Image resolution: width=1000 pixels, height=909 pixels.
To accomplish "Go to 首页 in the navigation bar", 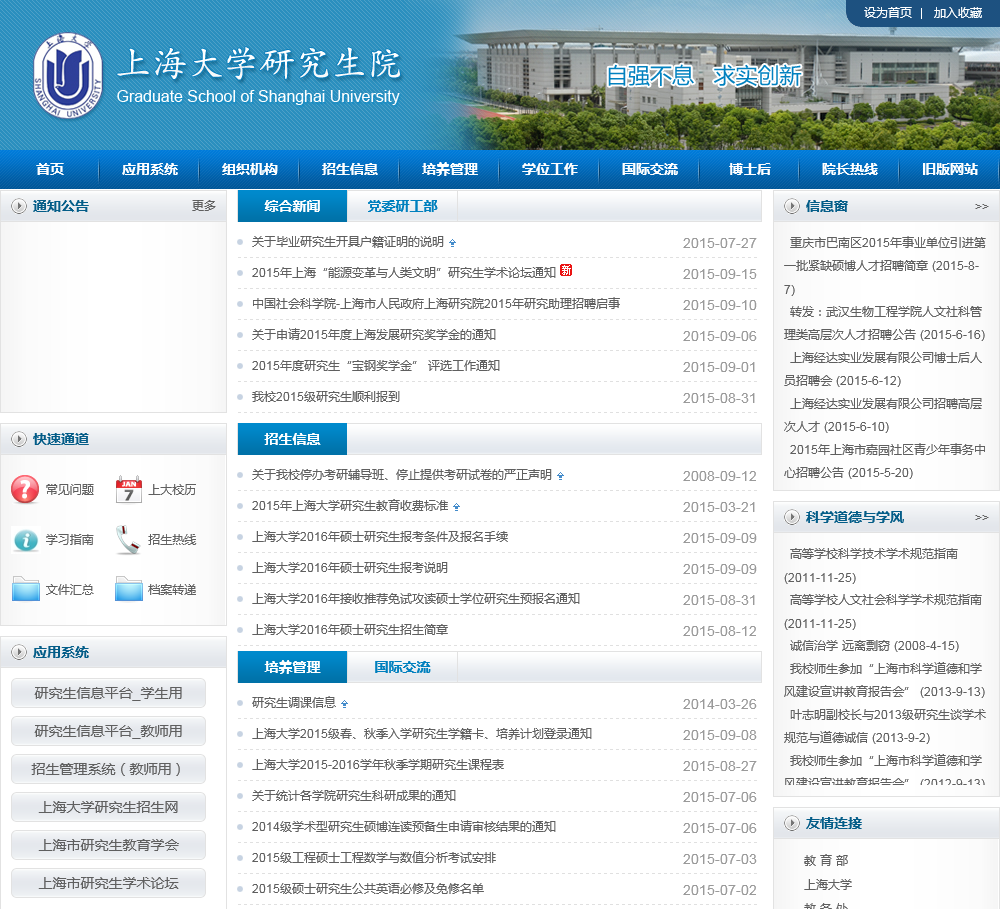I will click(50, 169).
